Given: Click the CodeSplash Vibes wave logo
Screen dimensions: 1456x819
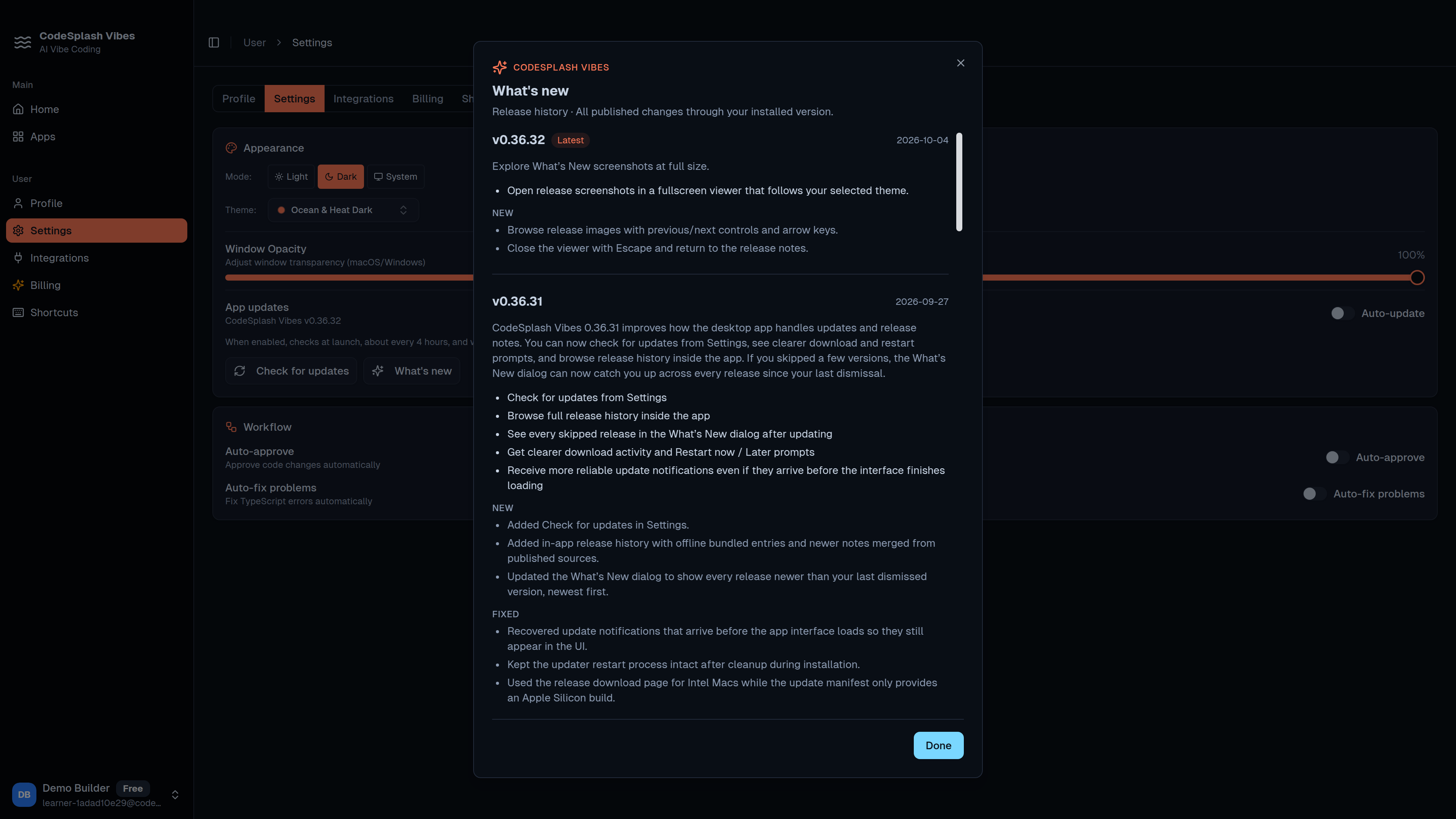Looking at the screenshot, I should coord(23,42).
